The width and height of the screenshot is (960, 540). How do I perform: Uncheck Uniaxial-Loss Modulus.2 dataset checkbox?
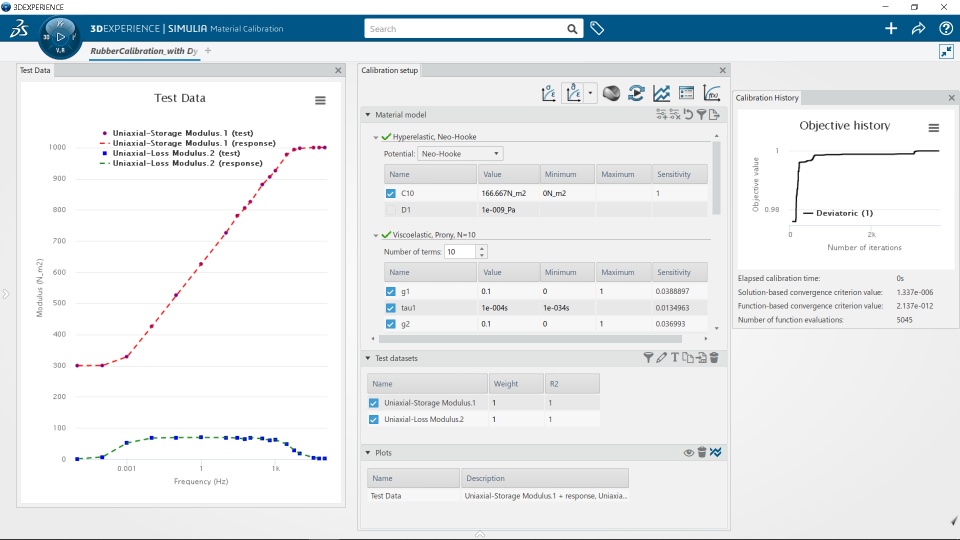(373, 419)
